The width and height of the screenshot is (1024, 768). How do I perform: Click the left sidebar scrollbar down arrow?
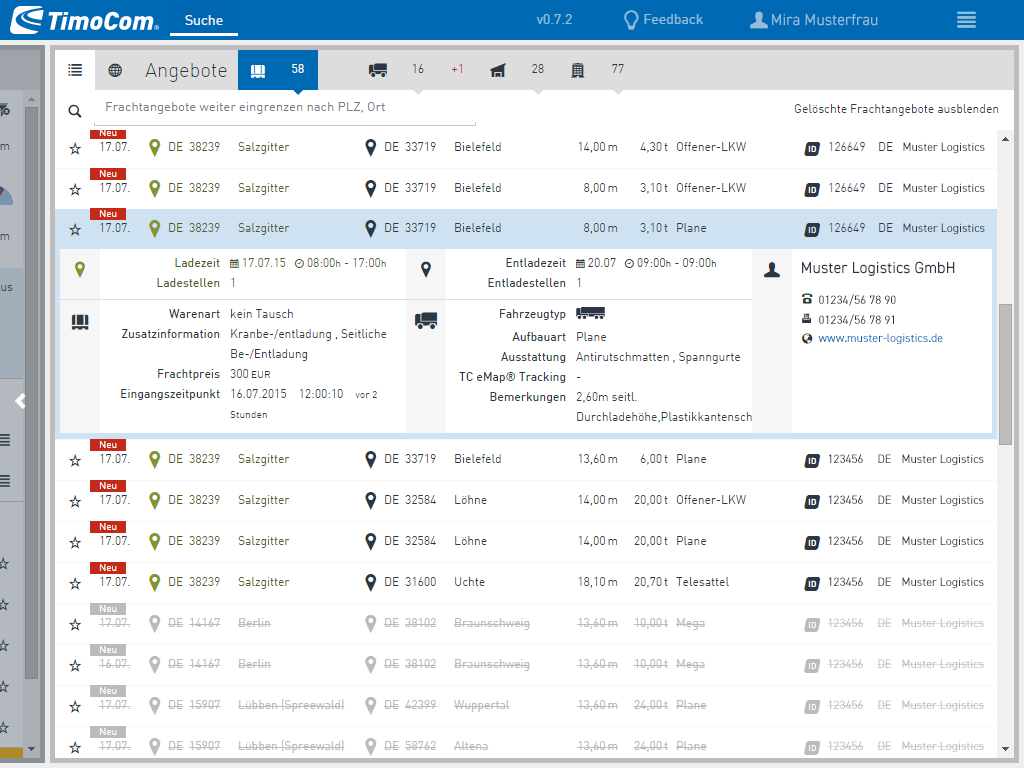point(31,749)
